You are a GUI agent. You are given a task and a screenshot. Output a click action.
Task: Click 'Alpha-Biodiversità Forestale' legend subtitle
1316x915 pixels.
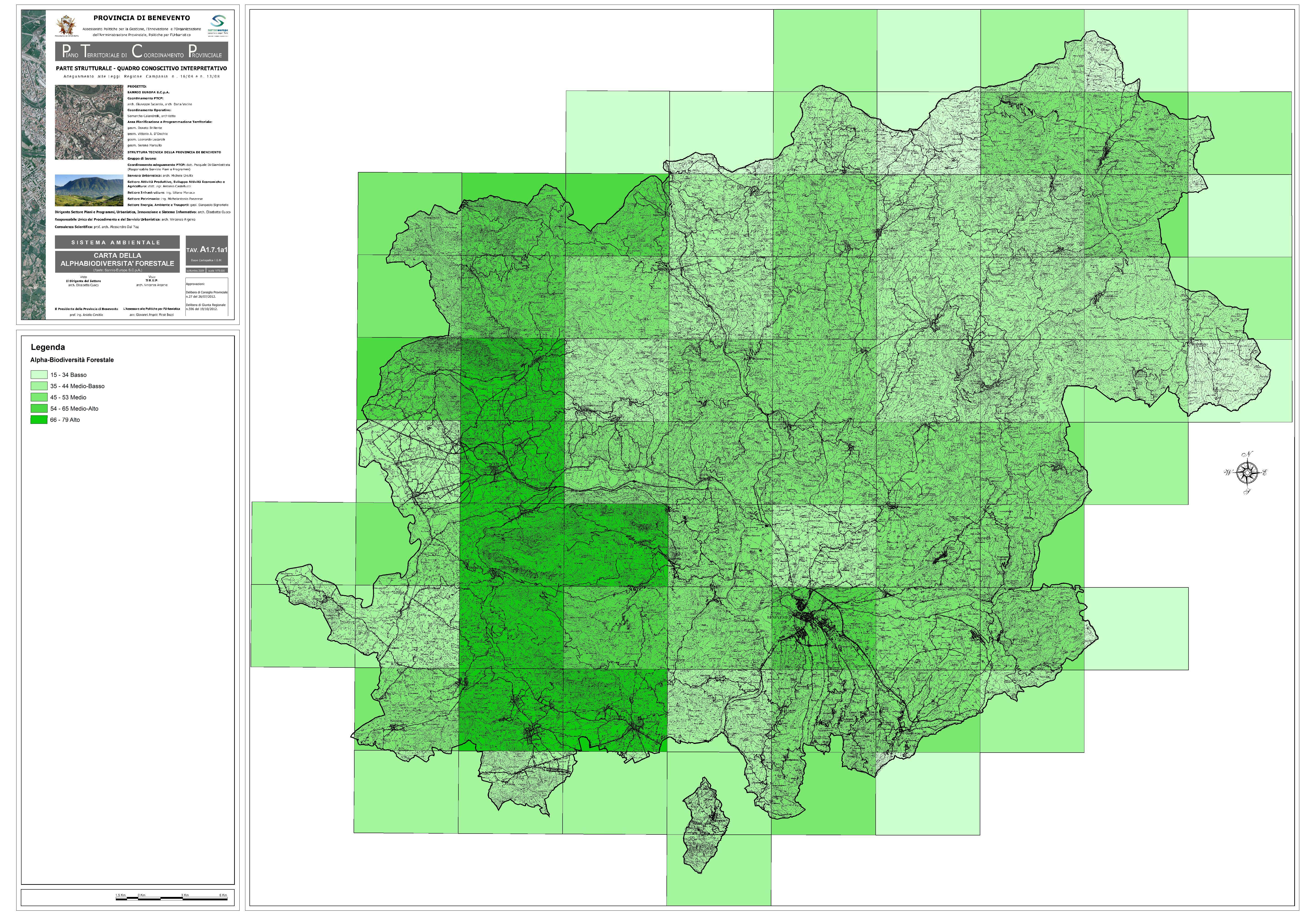[x=72, y=360]
